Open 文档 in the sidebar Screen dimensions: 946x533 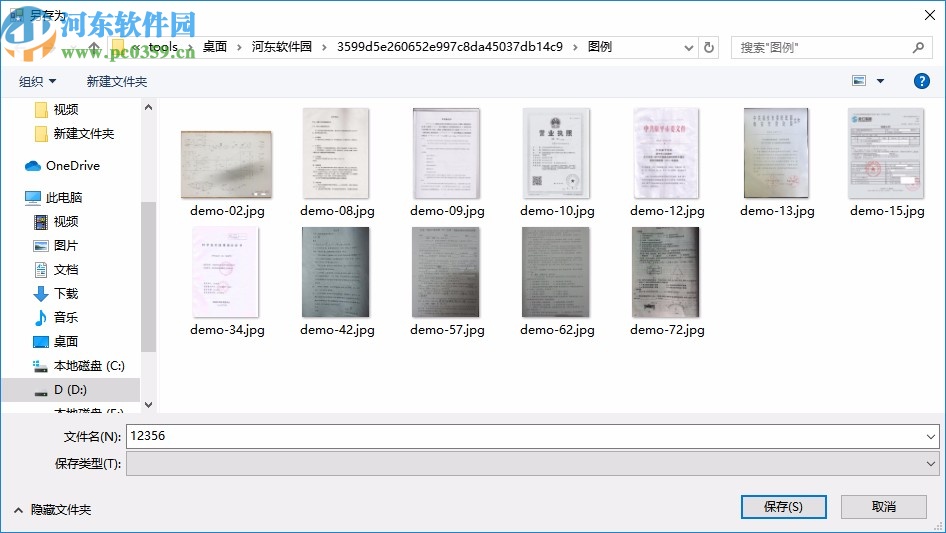pos(56,270)
